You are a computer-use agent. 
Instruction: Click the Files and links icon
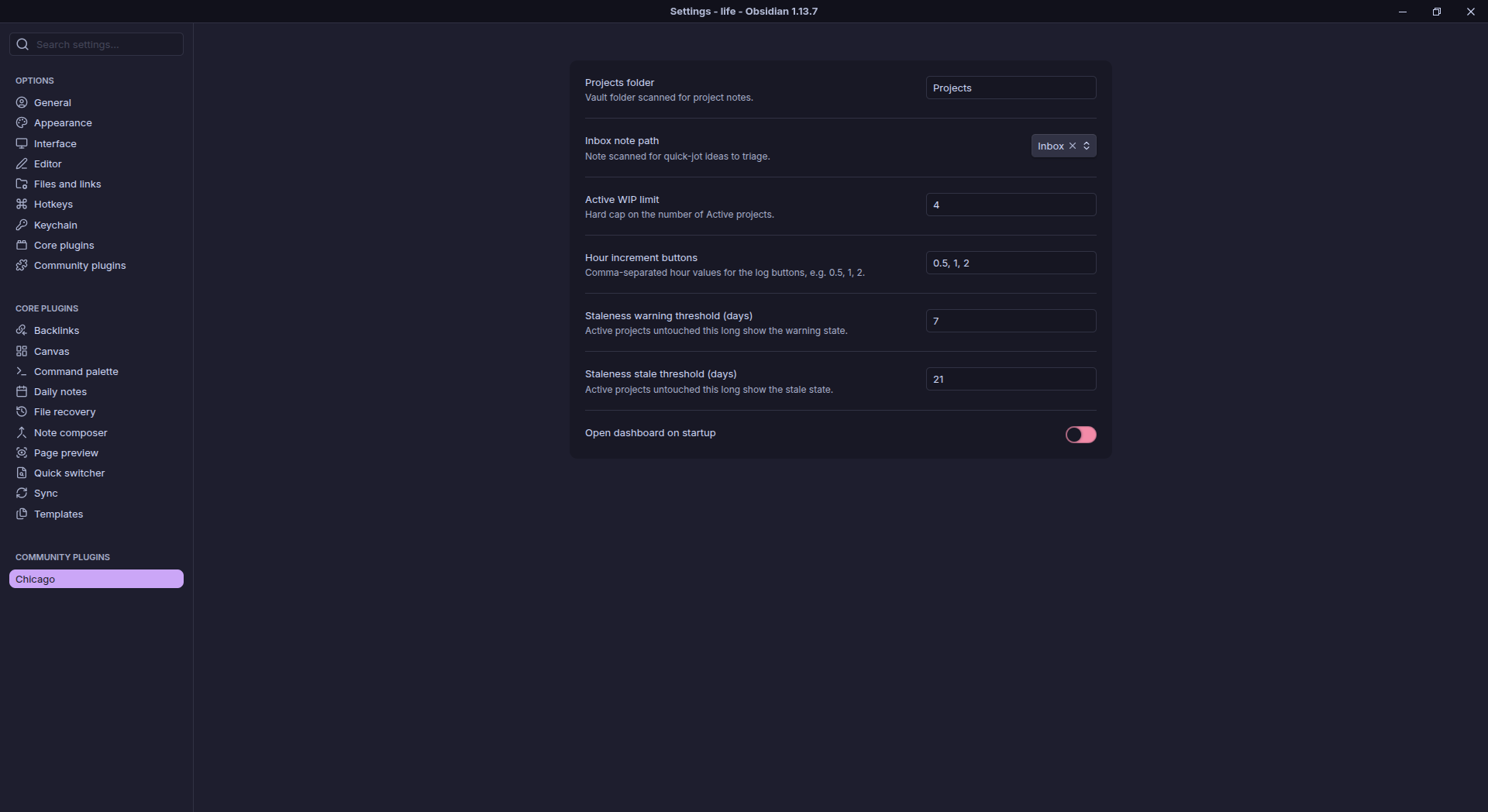point(22,184)
